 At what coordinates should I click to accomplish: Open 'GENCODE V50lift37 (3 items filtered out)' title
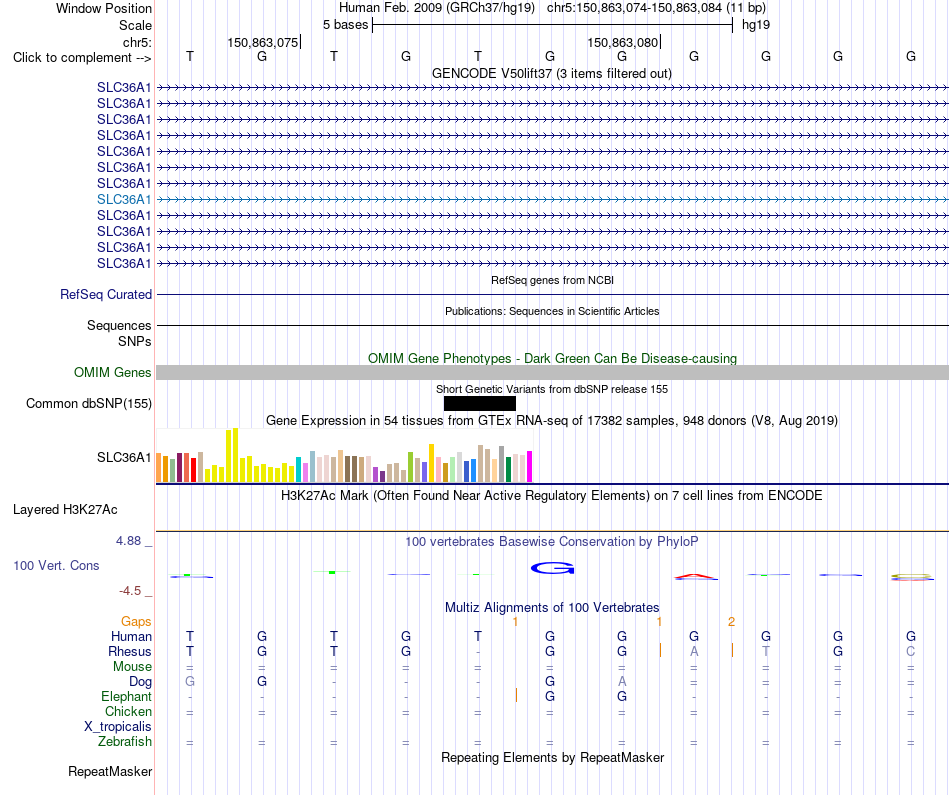tap(551, 73)
